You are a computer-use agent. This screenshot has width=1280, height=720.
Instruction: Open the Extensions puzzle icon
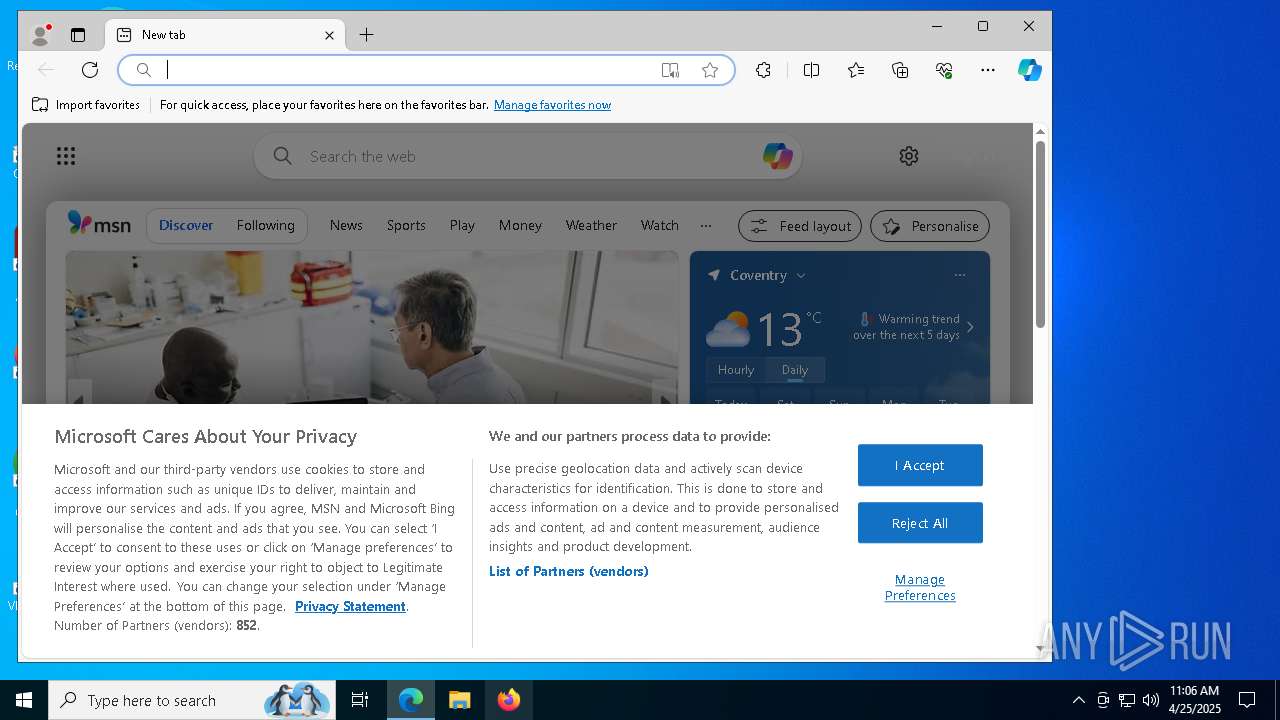(764, 70)
